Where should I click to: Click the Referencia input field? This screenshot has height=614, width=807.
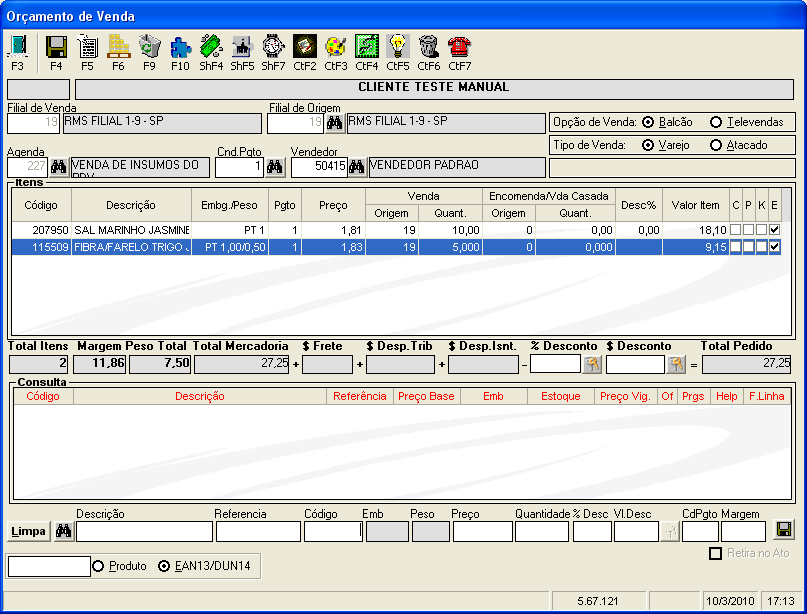(x=258, y=532)
